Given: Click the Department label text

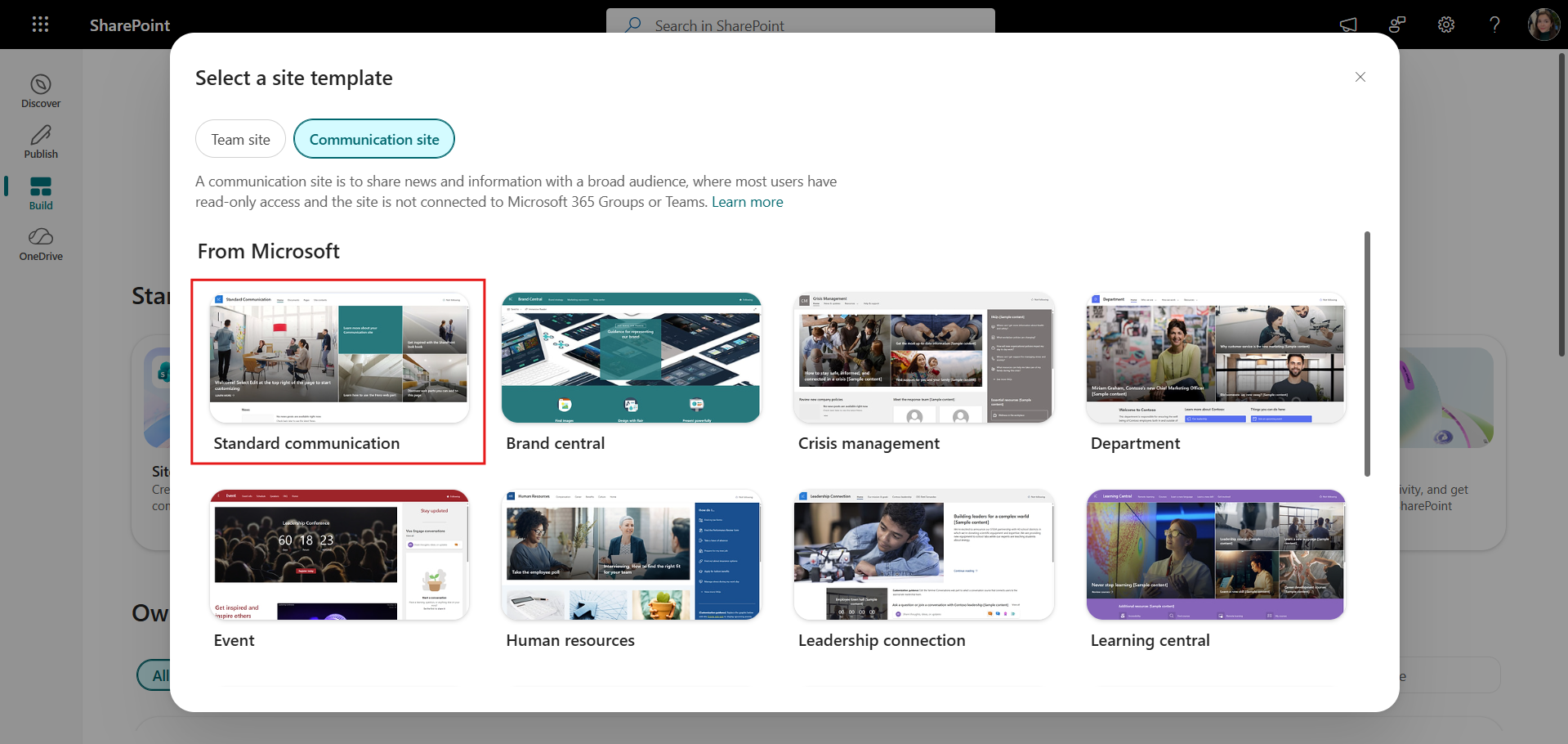Looking at the screenshot, I should coord(1135,443).
